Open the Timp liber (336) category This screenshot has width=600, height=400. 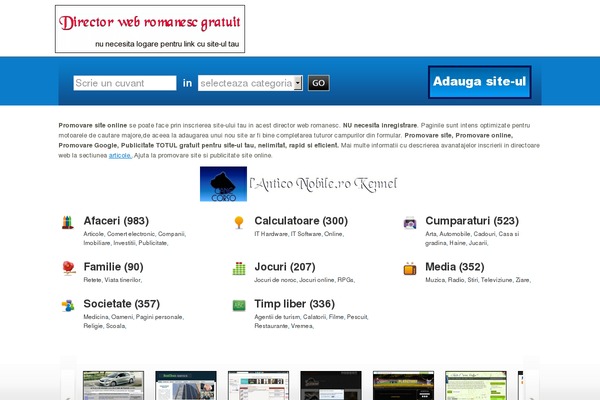pos(295,304)
